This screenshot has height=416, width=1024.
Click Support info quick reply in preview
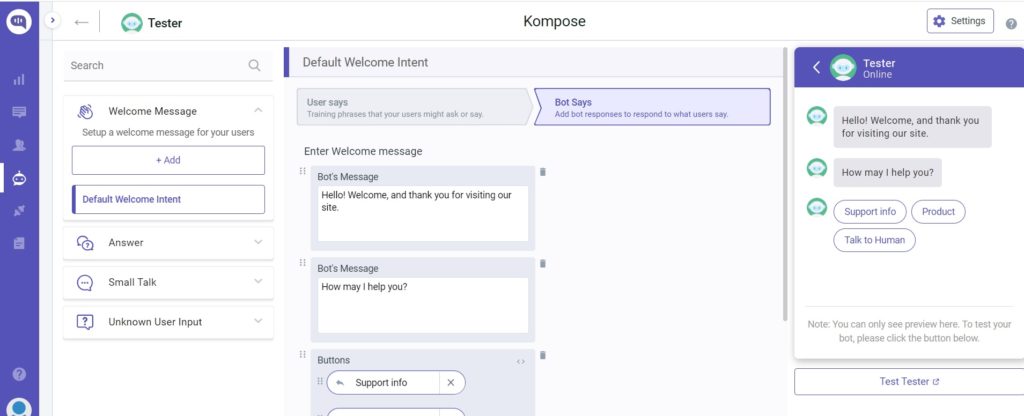pos(870,212)
